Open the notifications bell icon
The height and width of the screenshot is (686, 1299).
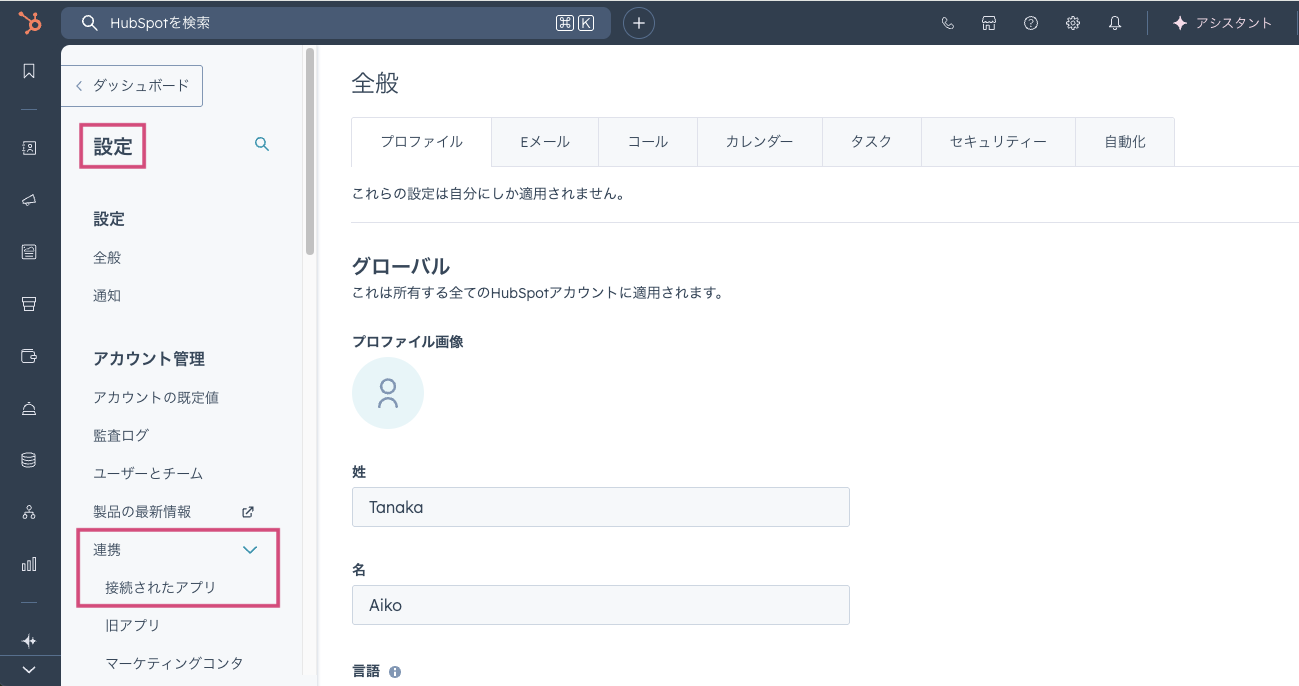tap(1115, 23)
